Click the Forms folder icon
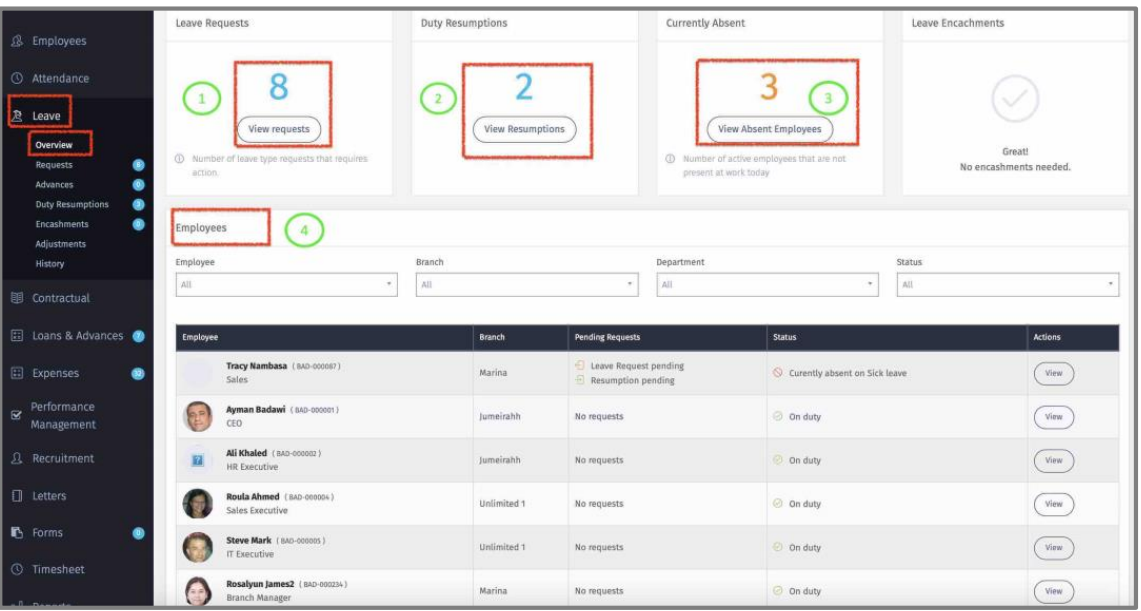 pos(17,534)
